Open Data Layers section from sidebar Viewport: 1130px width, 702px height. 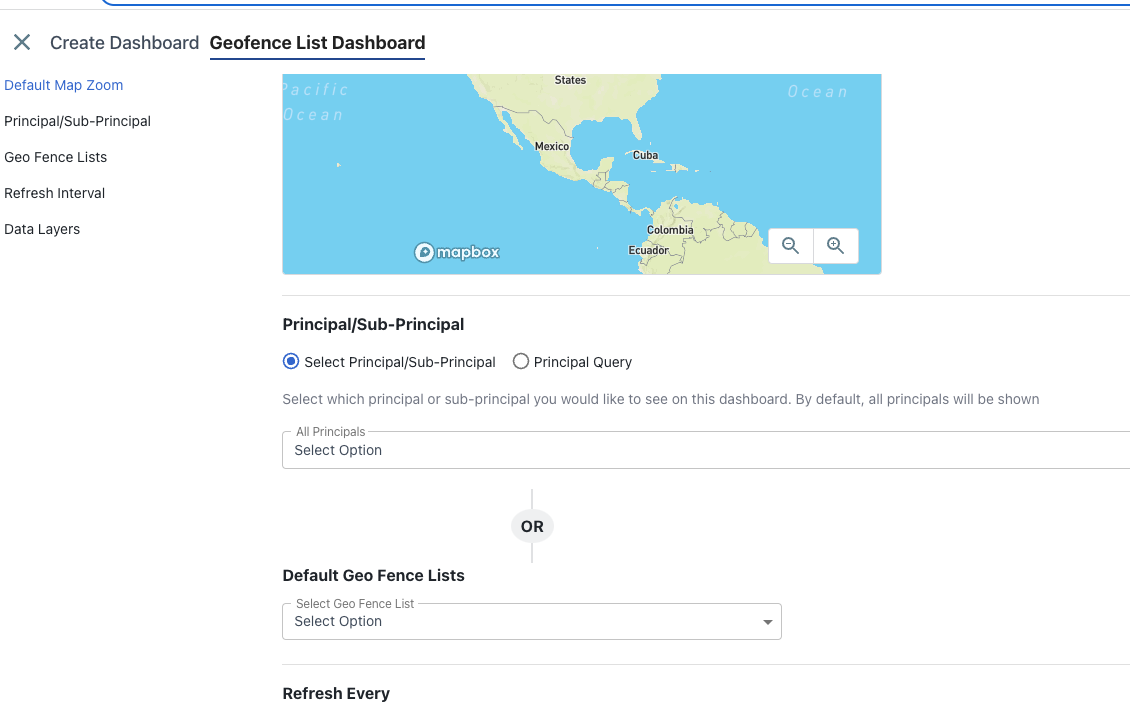[x=42, y=229]
